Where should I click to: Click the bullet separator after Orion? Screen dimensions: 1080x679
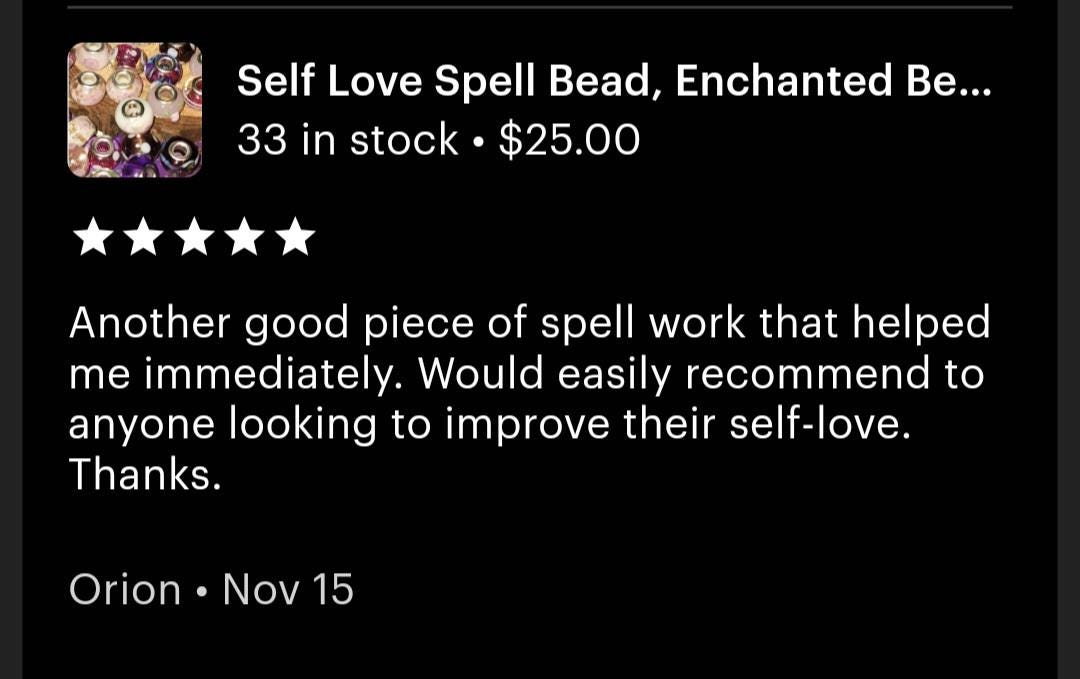(202, 592)
